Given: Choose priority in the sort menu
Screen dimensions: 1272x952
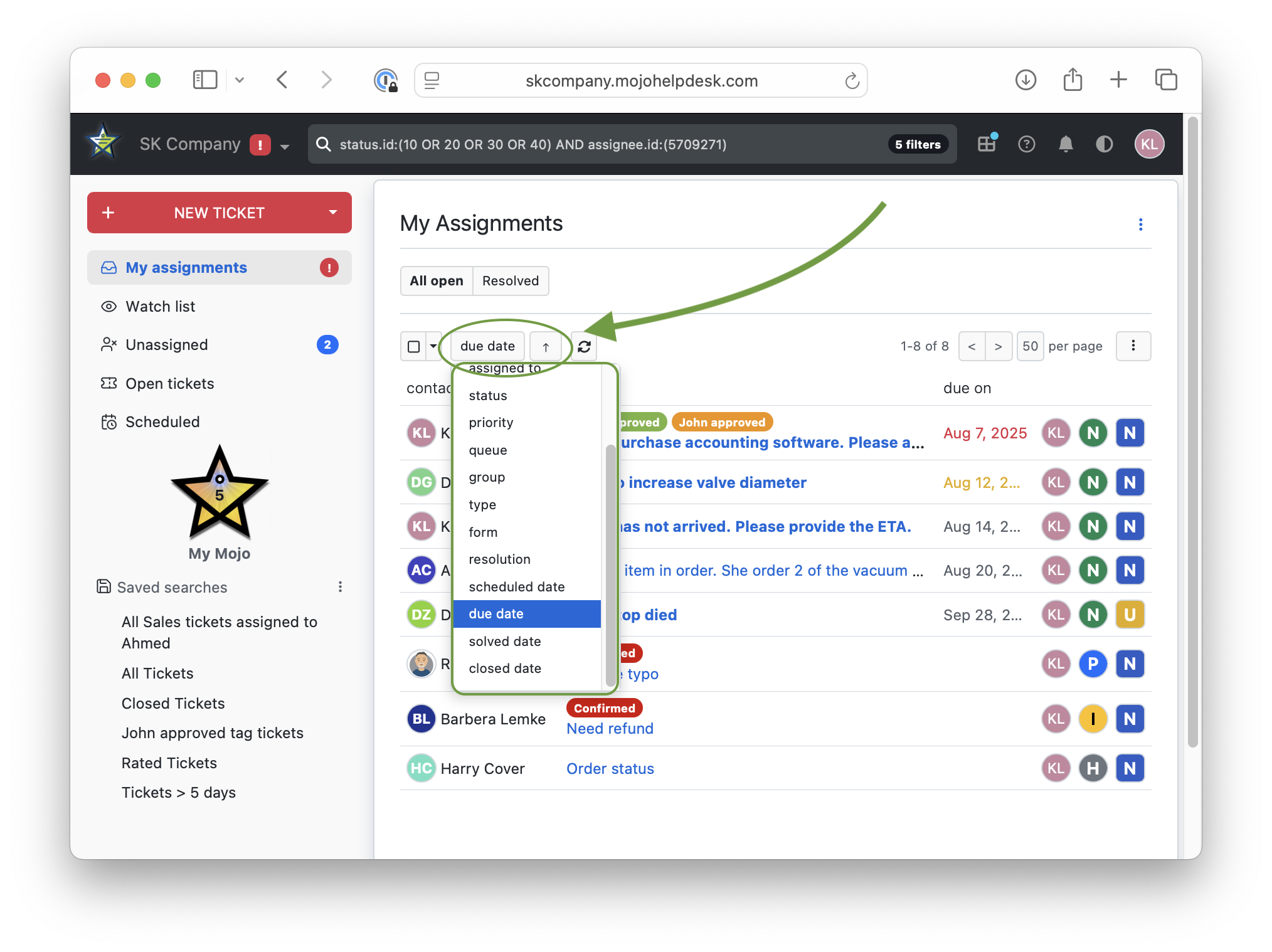Looking at the screenshot, I should coord(490,423).
